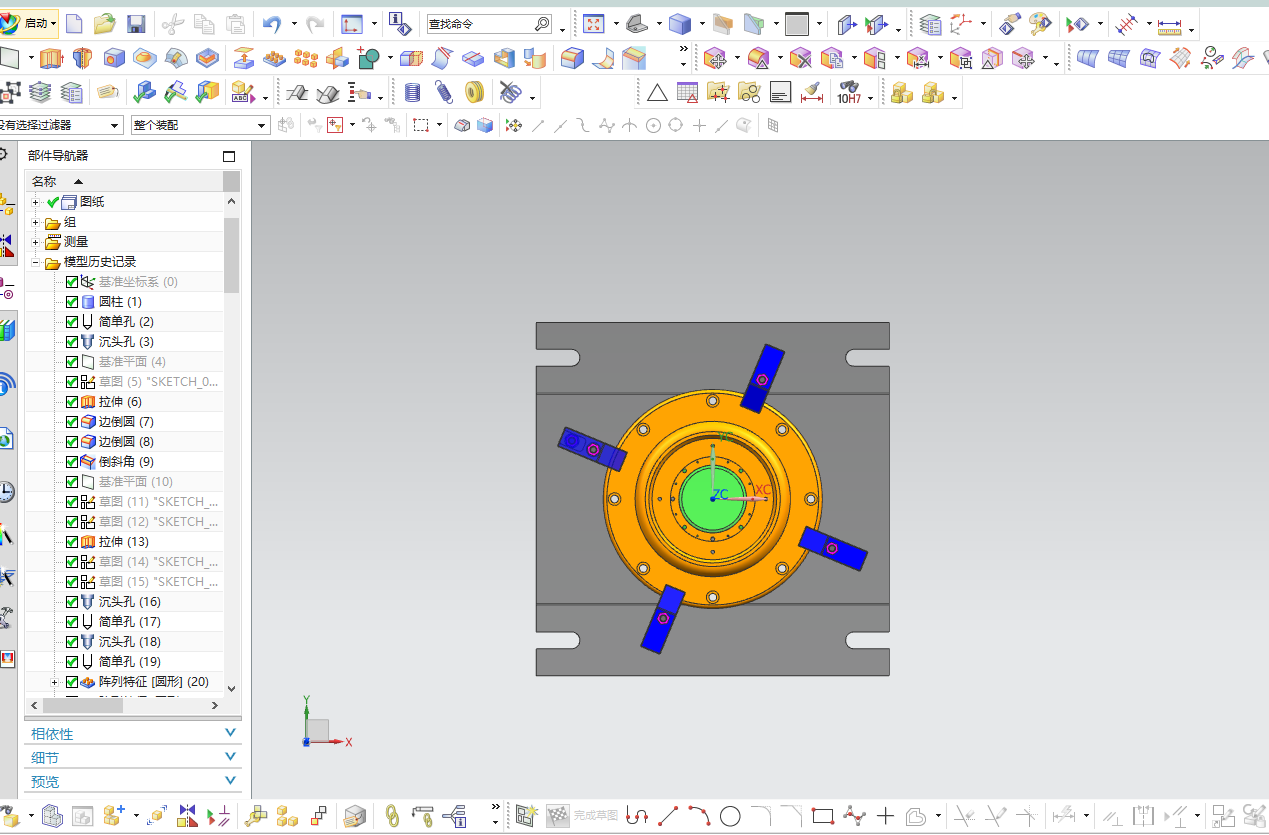1269x835 pixels.
Task: Click the triangle icon in the drafting toolbar
Action: pos(657,93)
